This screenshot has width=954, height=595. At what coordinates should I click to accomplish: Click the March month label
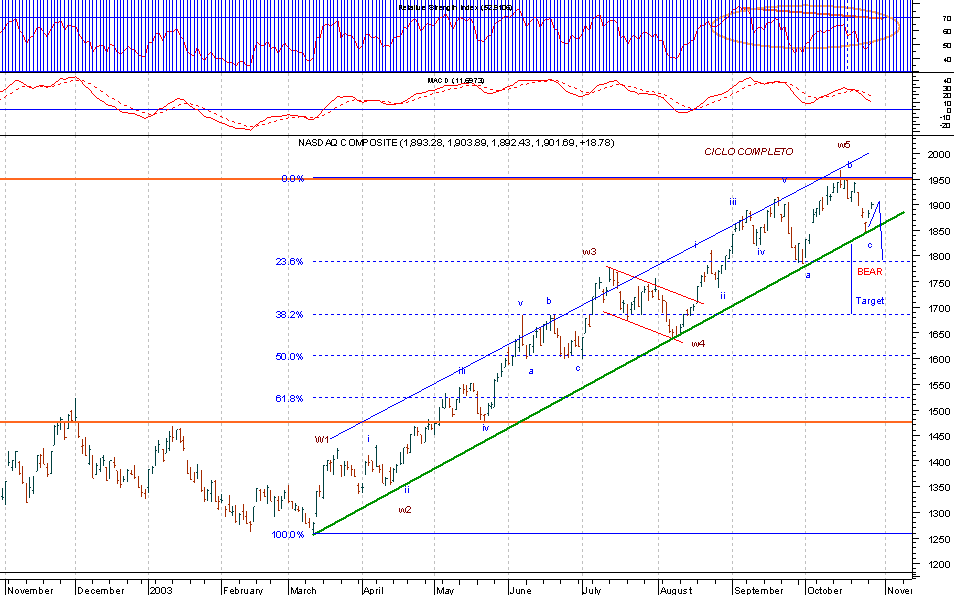coord(304,590)
